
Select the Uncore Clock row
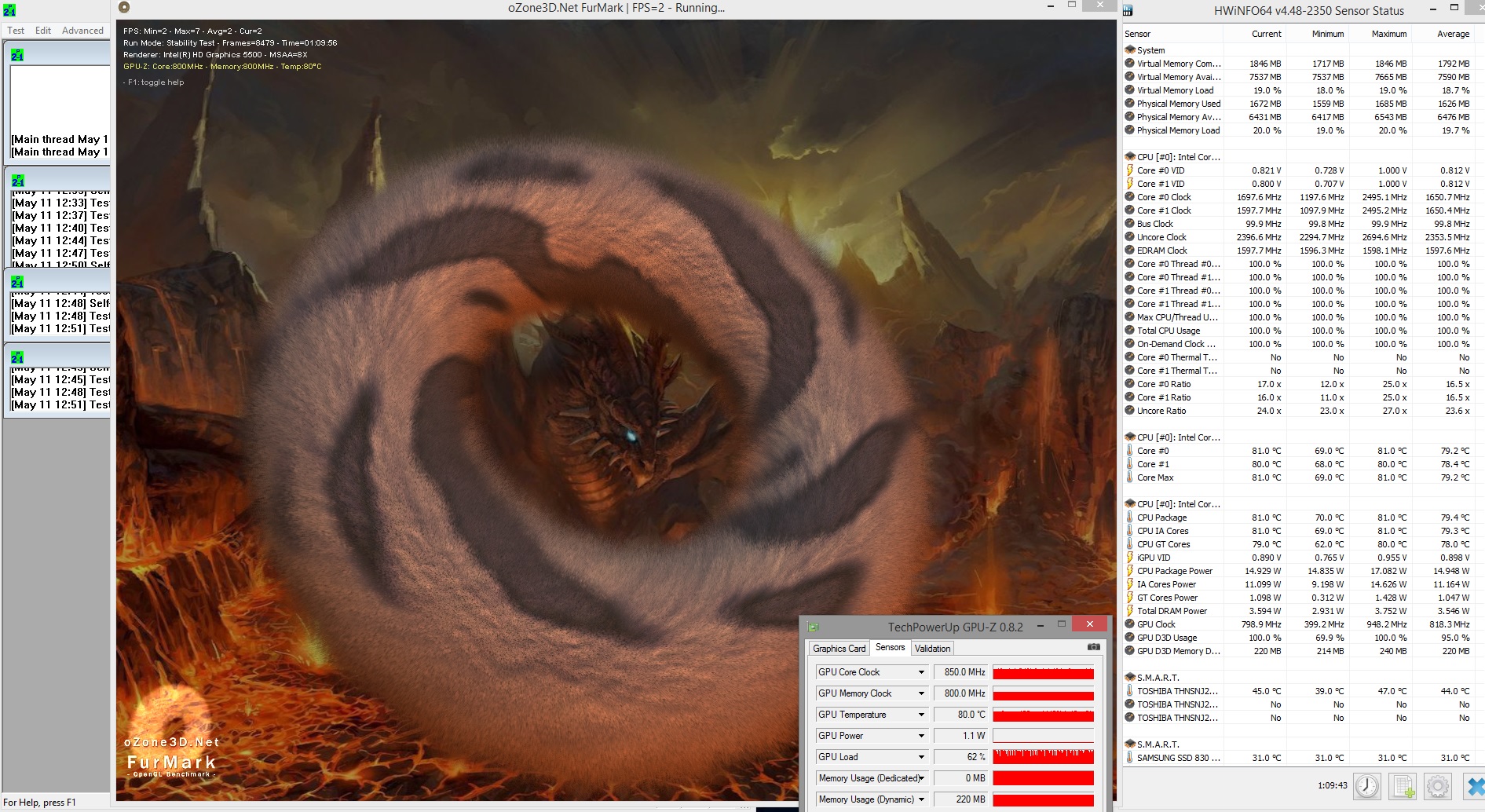click(1299, 237)
